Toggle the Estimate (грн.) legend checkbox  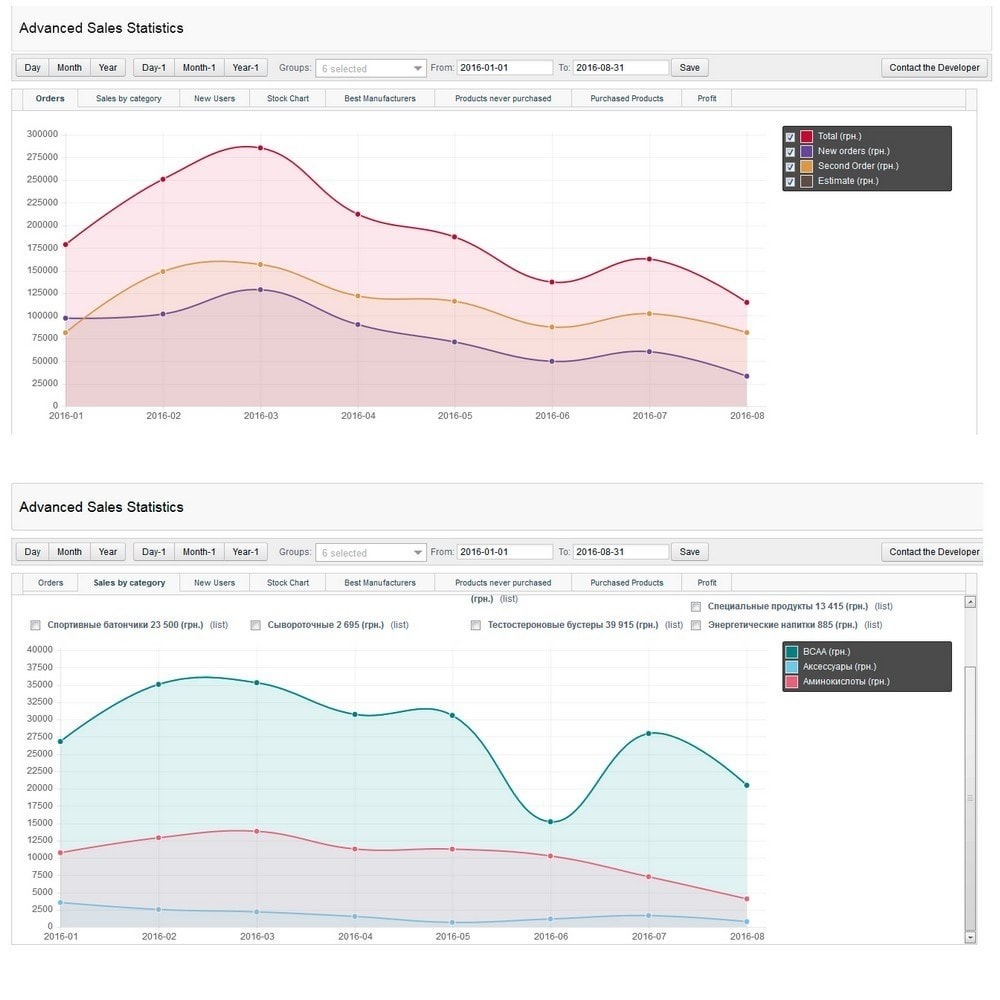click(x=790, y=182)
